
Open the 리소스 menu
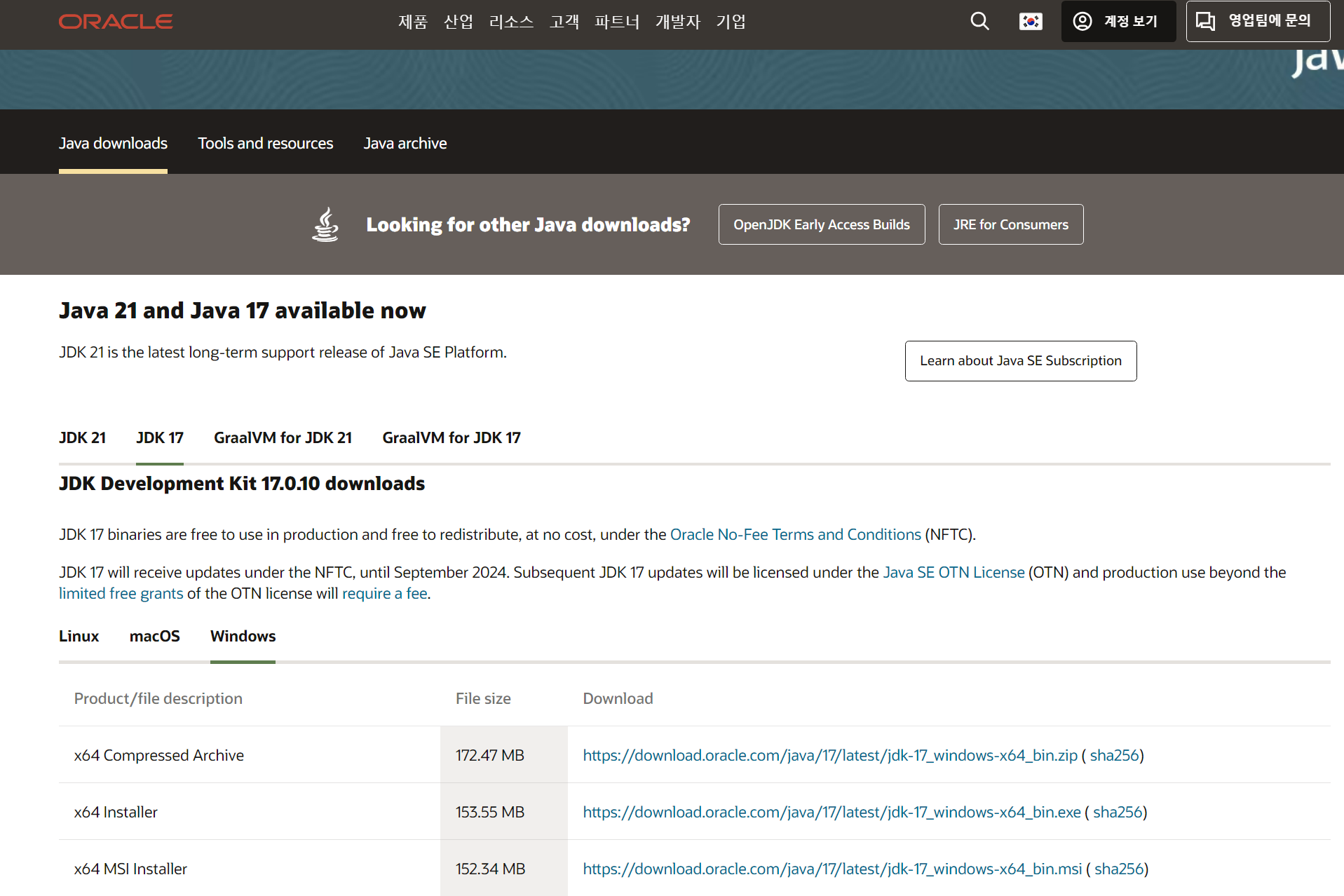tap(511, 22)
